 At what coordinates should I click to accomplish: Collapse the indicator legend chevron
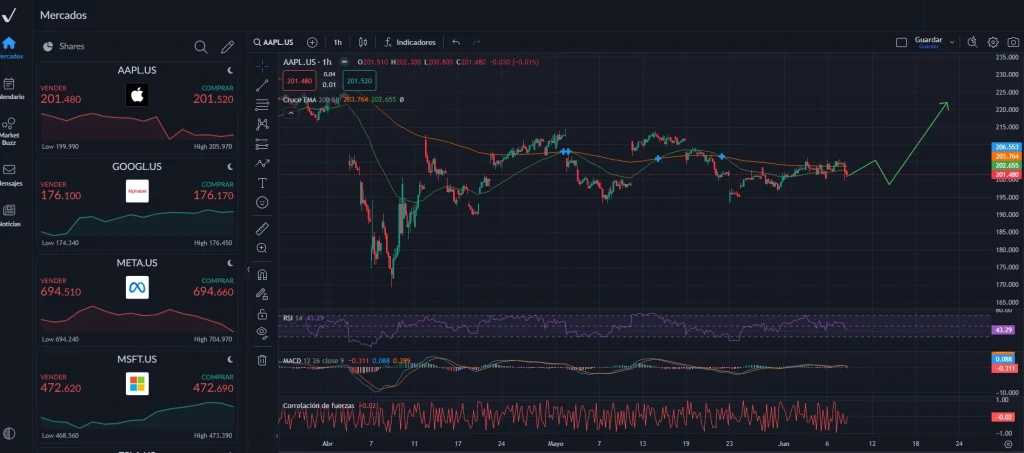coord(291,113)
